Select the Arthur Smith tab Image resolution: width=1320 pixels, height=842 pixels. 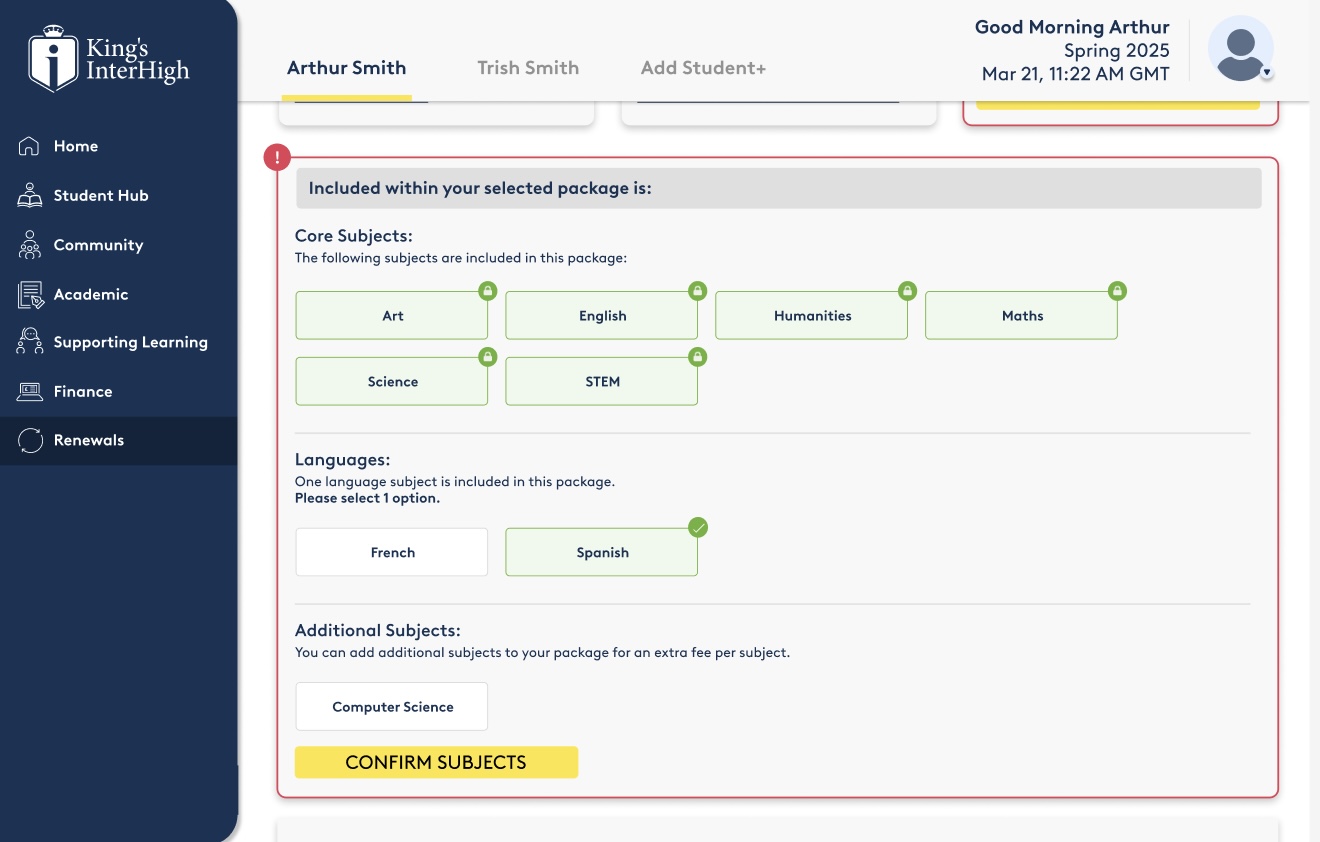click(346, 68)
